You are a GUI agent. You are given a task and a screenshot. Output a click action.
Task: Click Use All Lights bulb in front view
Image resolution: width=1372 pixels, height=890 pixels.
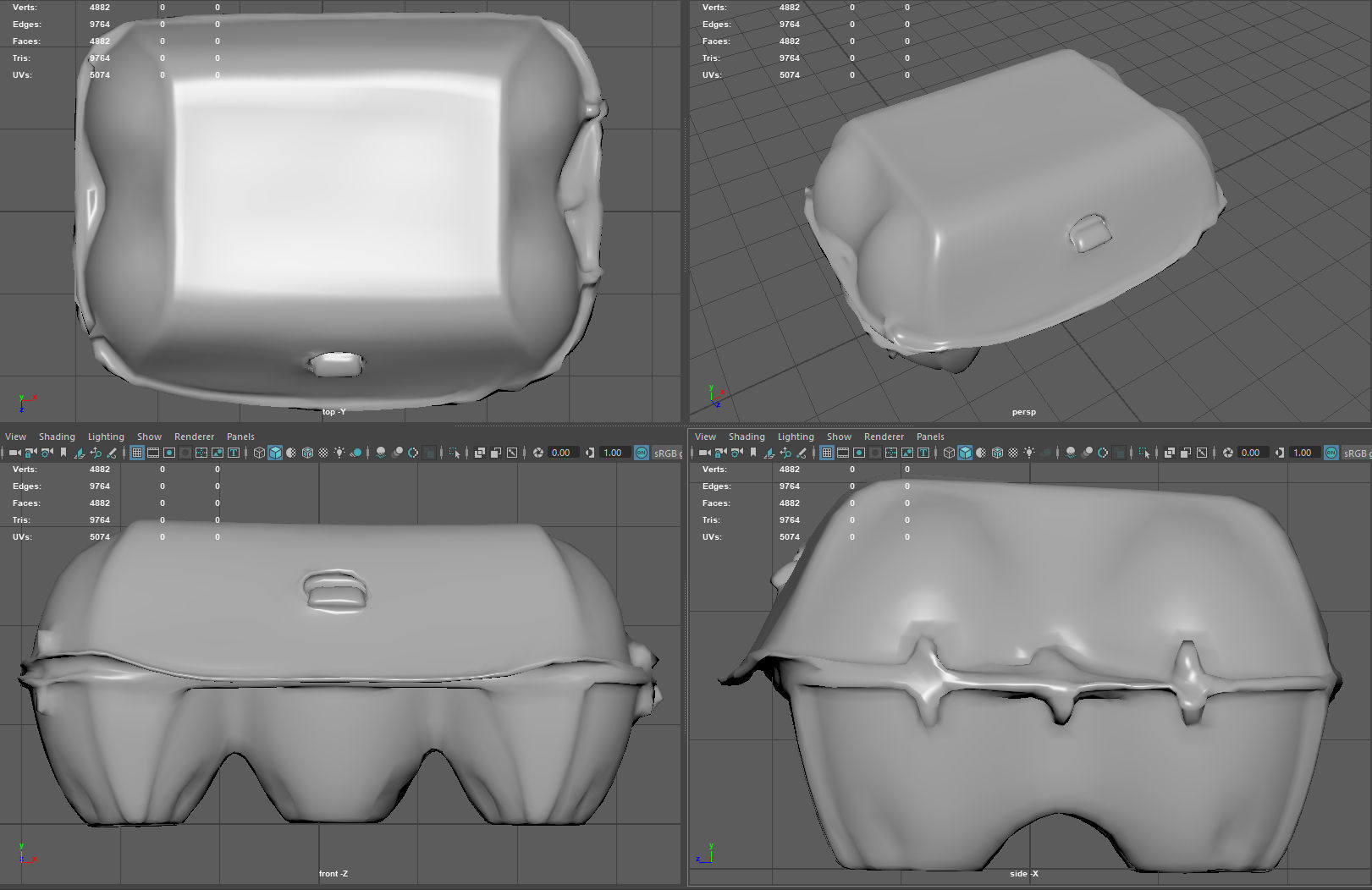coord(339,453)
